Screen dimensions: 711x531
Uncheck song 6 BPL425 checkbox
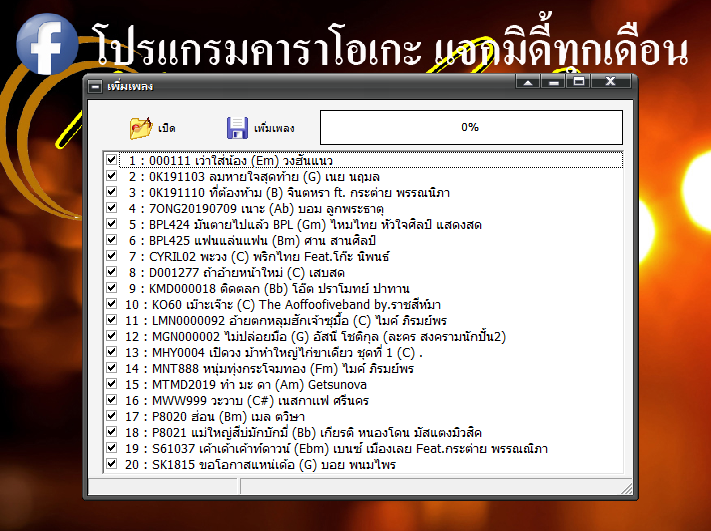point(111,239)
